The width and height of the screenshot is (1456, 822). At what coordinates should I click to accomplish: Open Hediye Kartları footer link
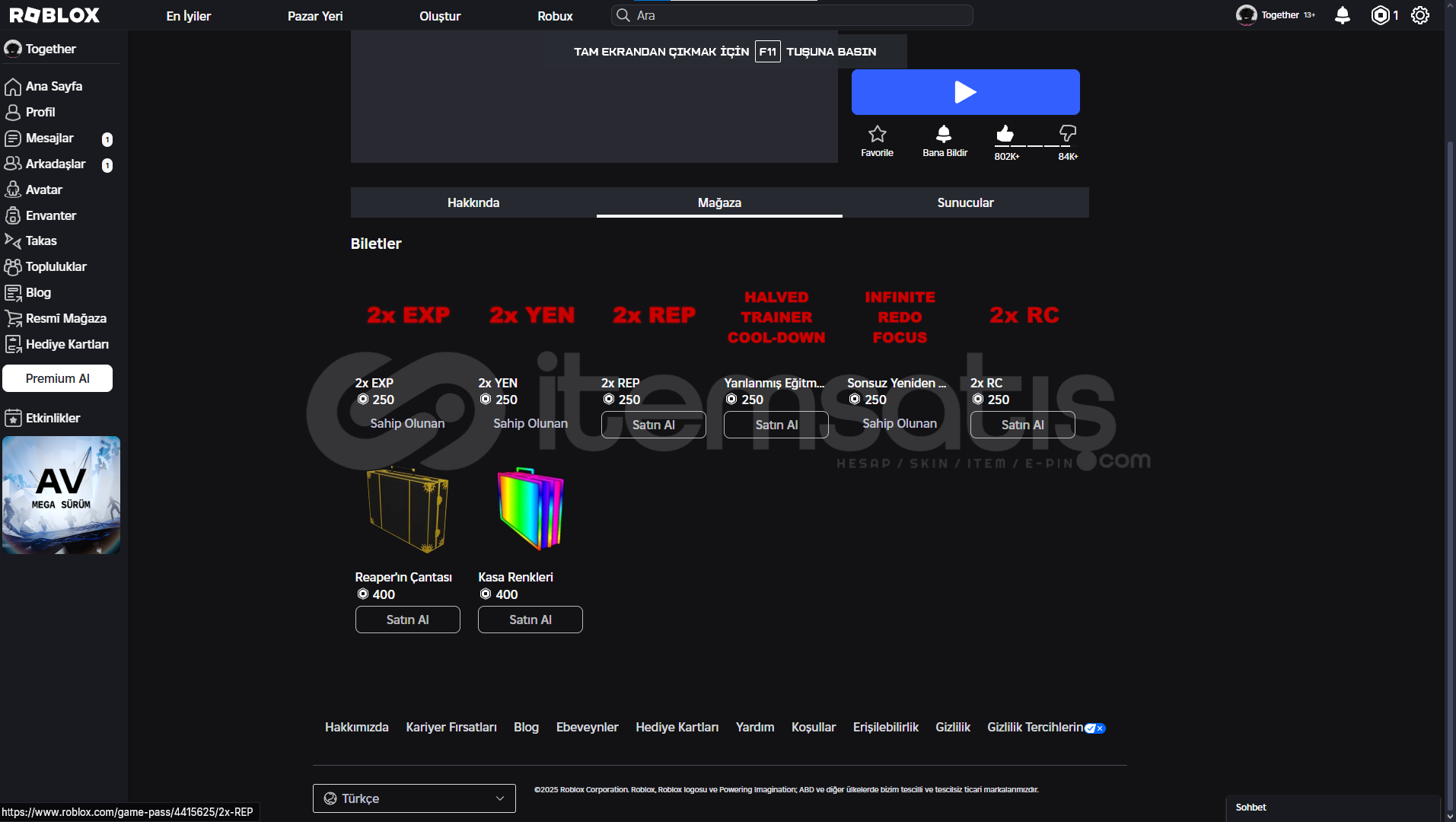tap(677, 728)
